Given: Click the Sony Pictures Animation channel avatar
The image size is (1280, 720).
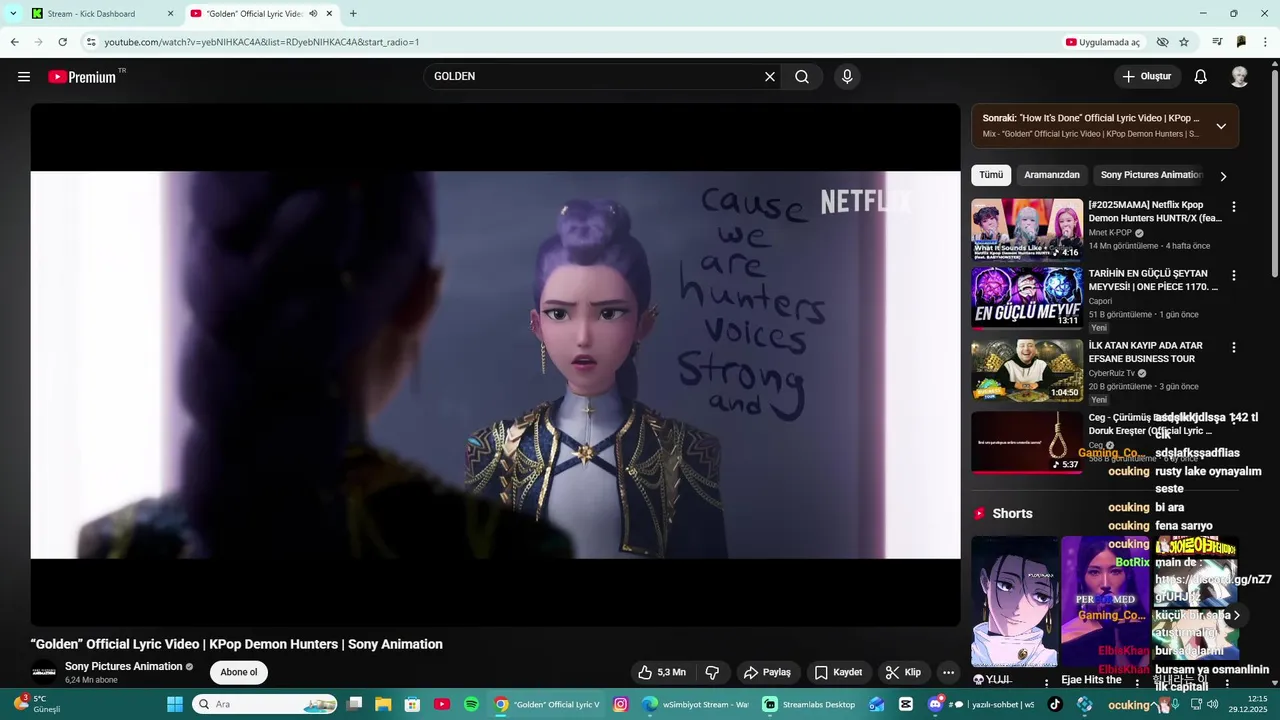Looking at the screenshot, I should click(x=44, y=672).
